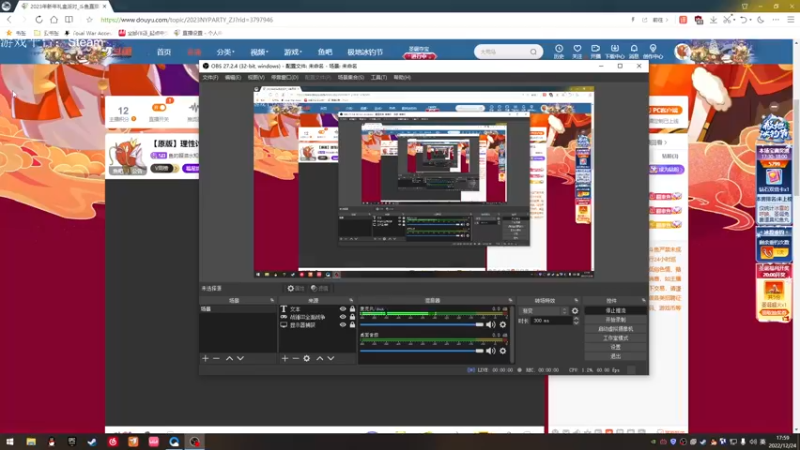800x450 pixels.
Task: Open desktop audio settings gear icon
Action: tap(503, 351)
